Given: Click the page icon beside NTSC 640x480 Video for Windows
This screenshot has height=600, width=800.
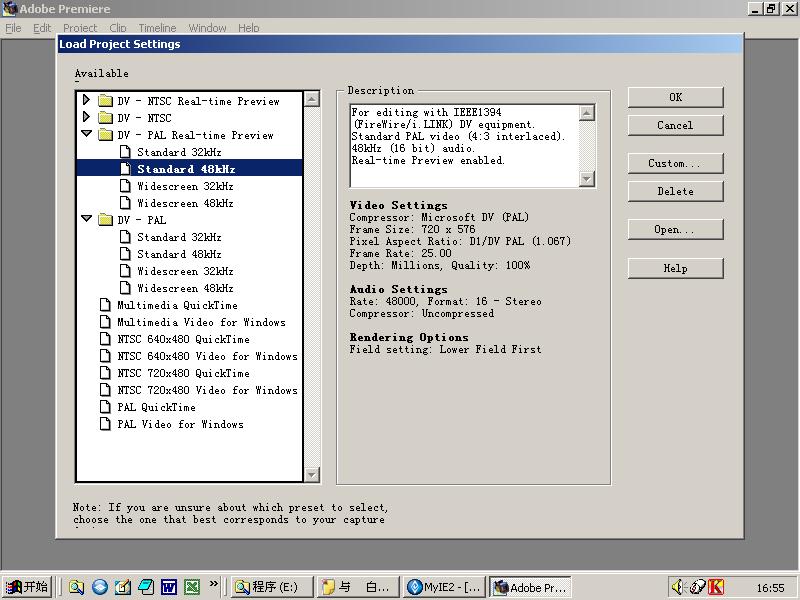Looking at the screenshot, I should click(x=105, y=356).
